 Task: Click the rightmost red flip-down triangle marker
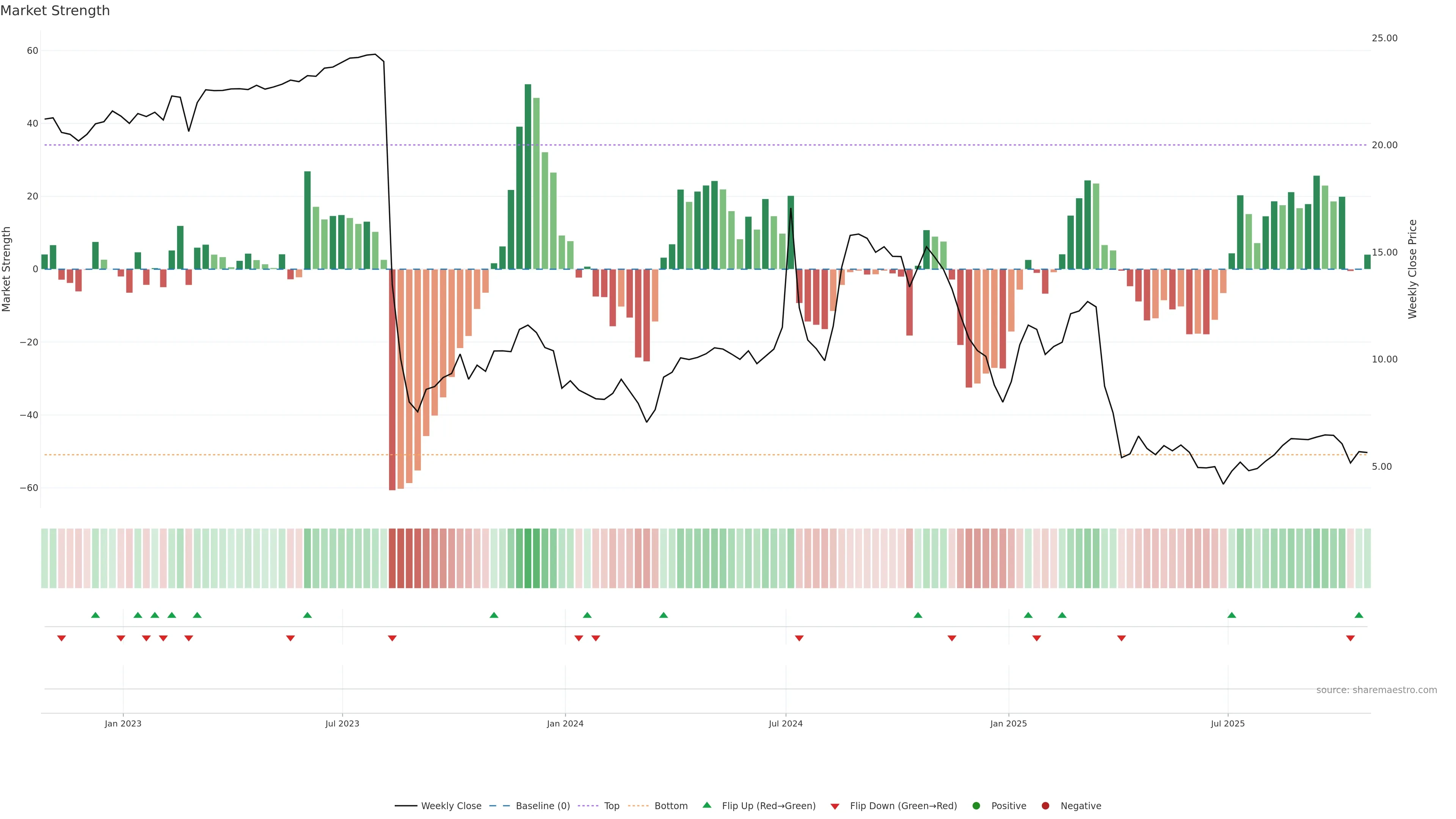[1350, 638]
